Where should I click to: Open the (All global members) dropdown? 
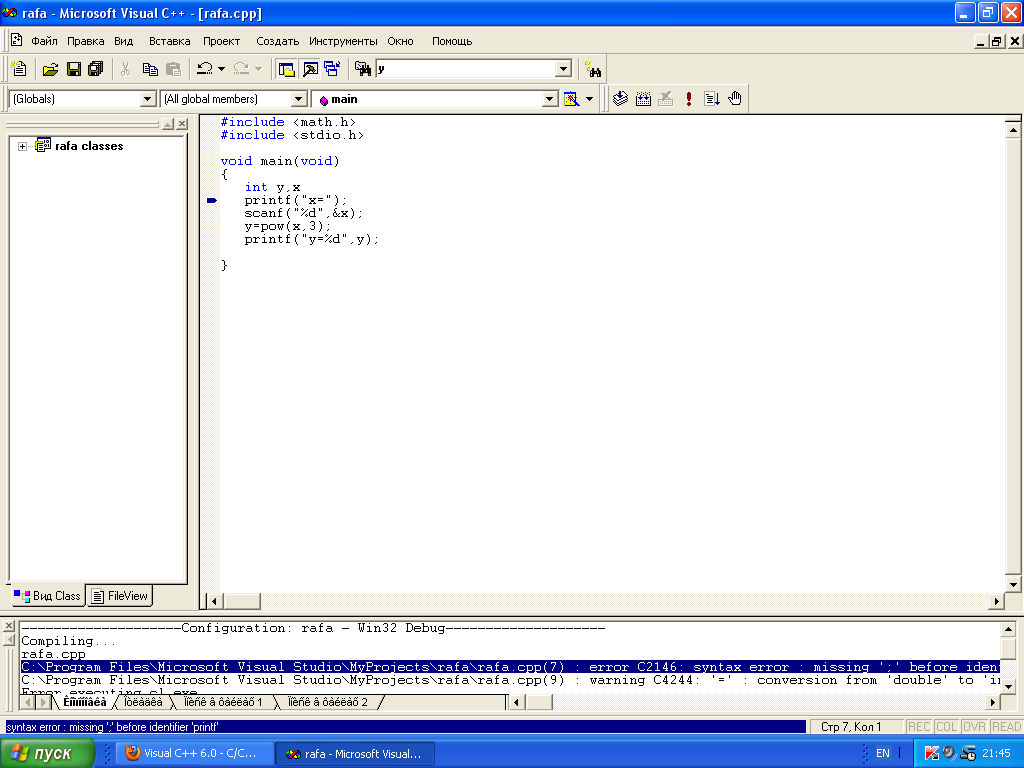[x=298, y=99]
